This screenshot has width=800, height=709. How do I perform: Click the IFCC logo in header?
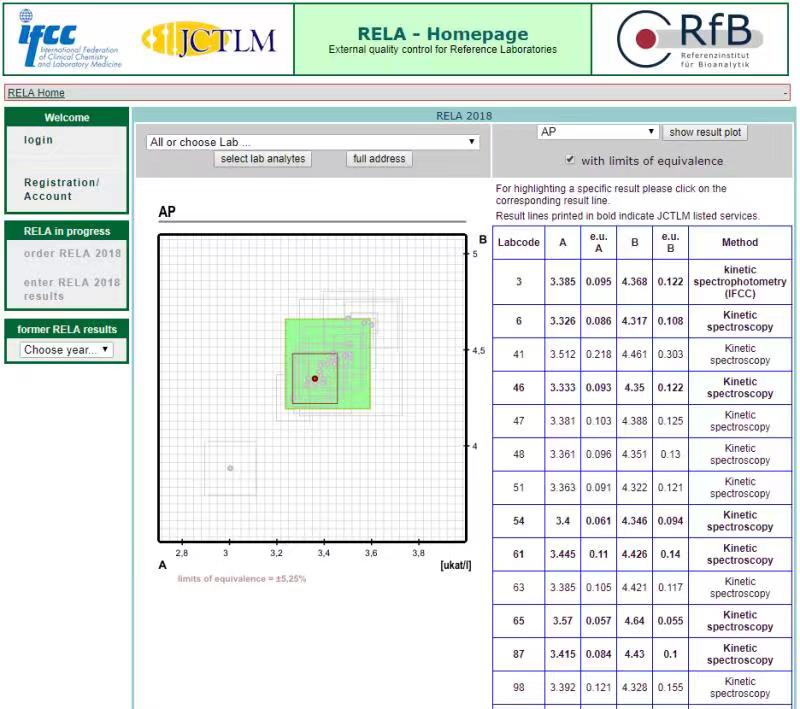69,39
